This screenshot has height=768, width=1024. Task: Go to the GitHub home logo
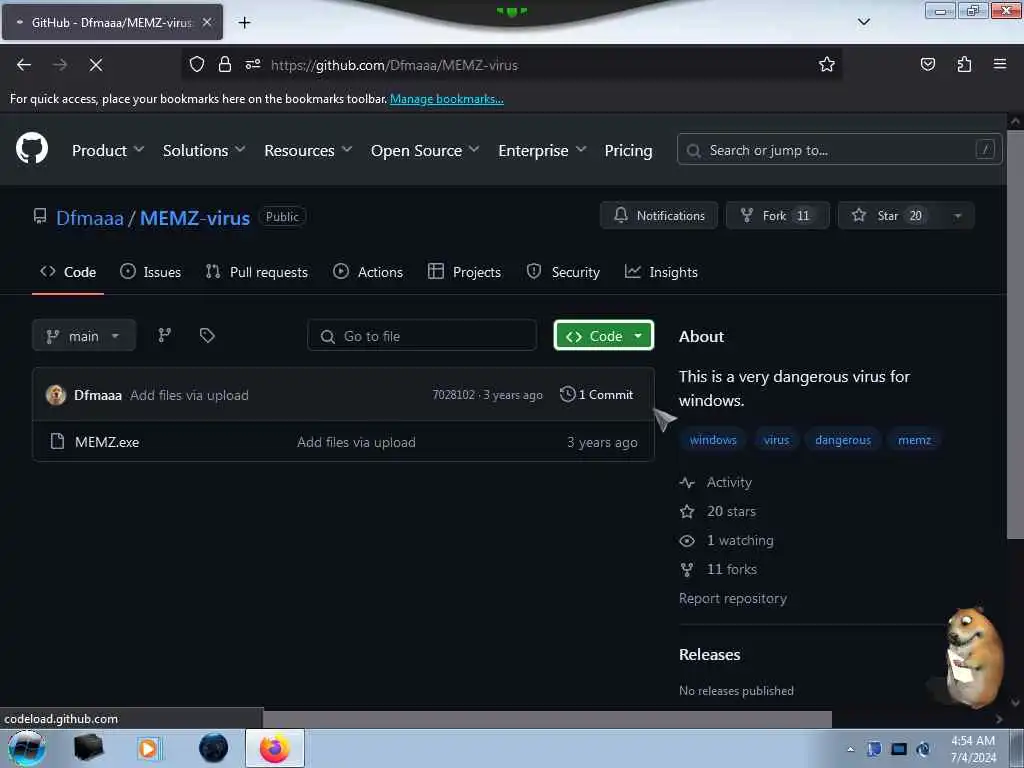pyautogui.click(x=32, y=148)
